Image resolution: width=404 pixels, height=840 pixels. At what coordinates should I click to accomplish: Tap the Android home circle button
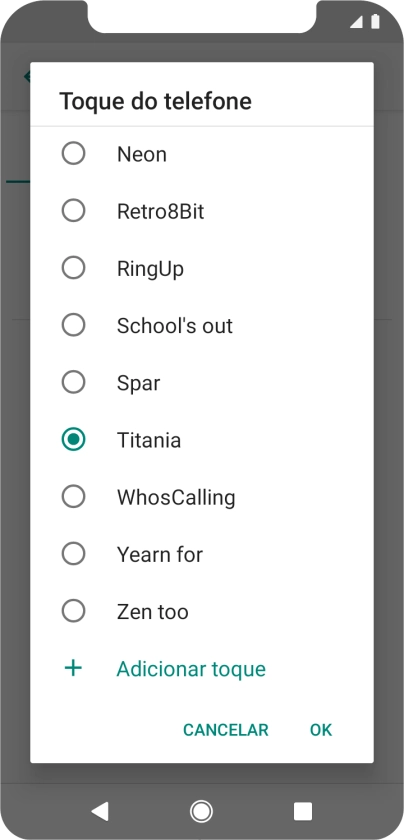pos(201,811)
